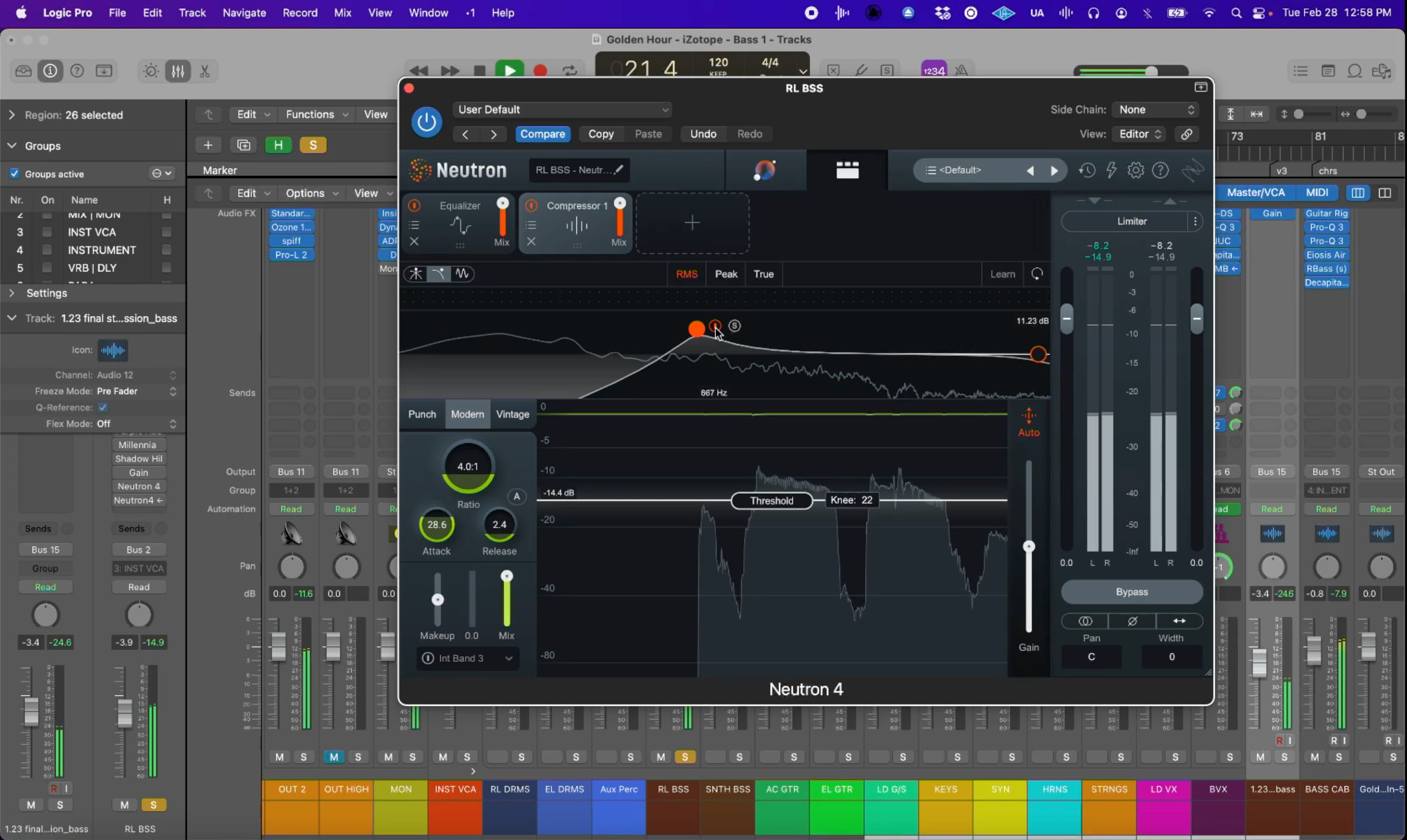This screenshot has width=1407, height=840.
Task: Open Limiter options three-dot menu
Action: click(1195, 222)
